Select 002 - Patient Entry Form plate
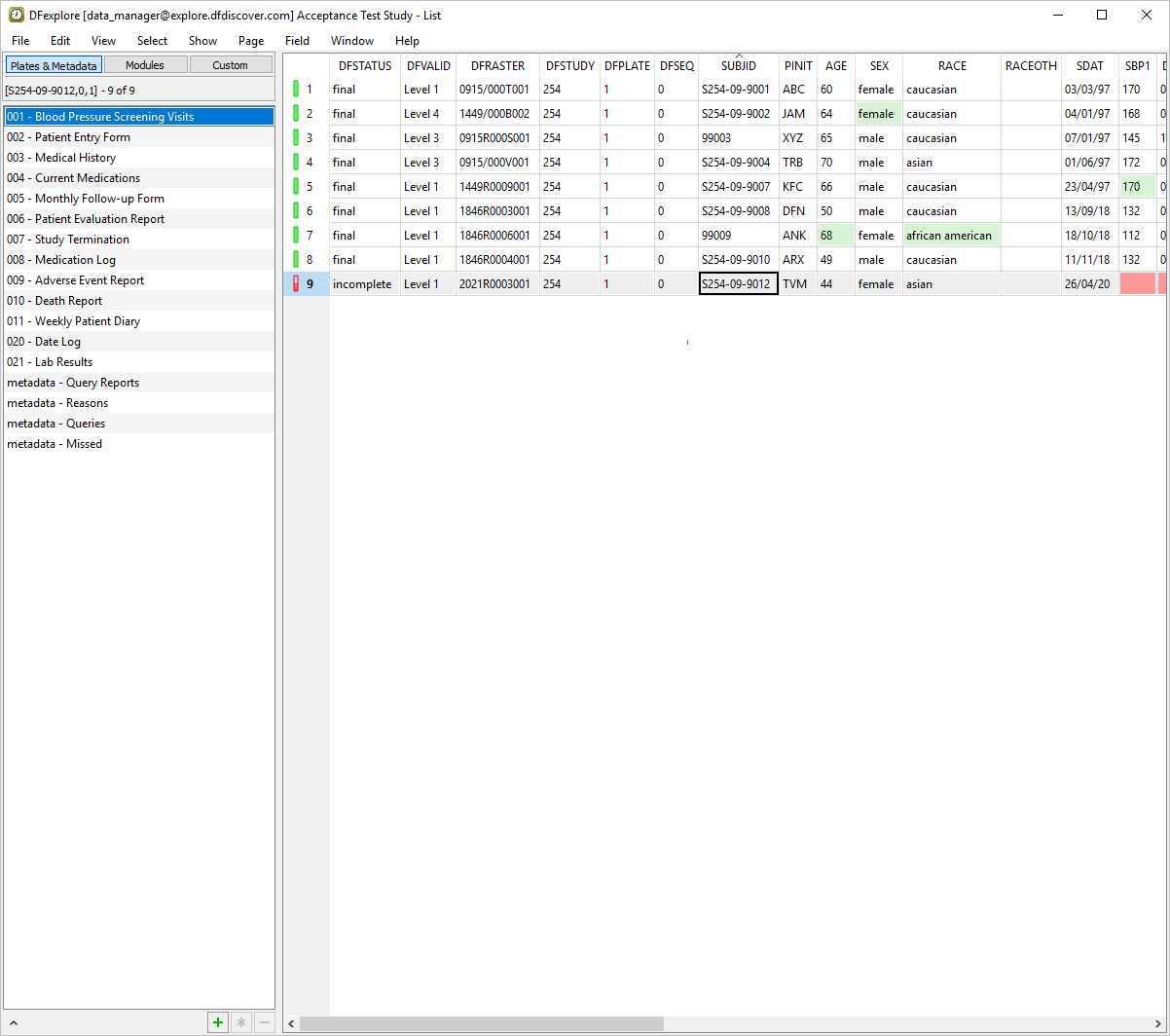Screen dimensions: 1170x1036 tap(68, 137)
